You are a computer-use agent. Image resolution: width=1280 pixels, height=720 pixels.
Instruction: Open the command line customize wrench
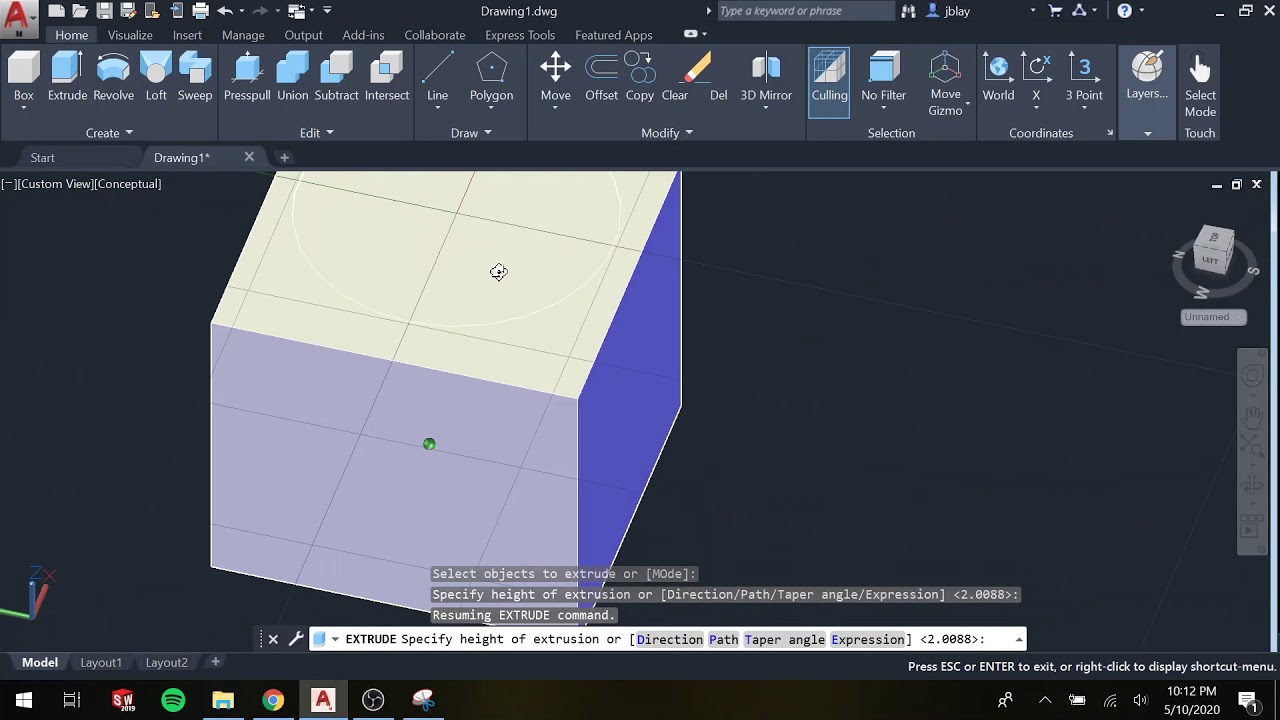coord(296,639)
